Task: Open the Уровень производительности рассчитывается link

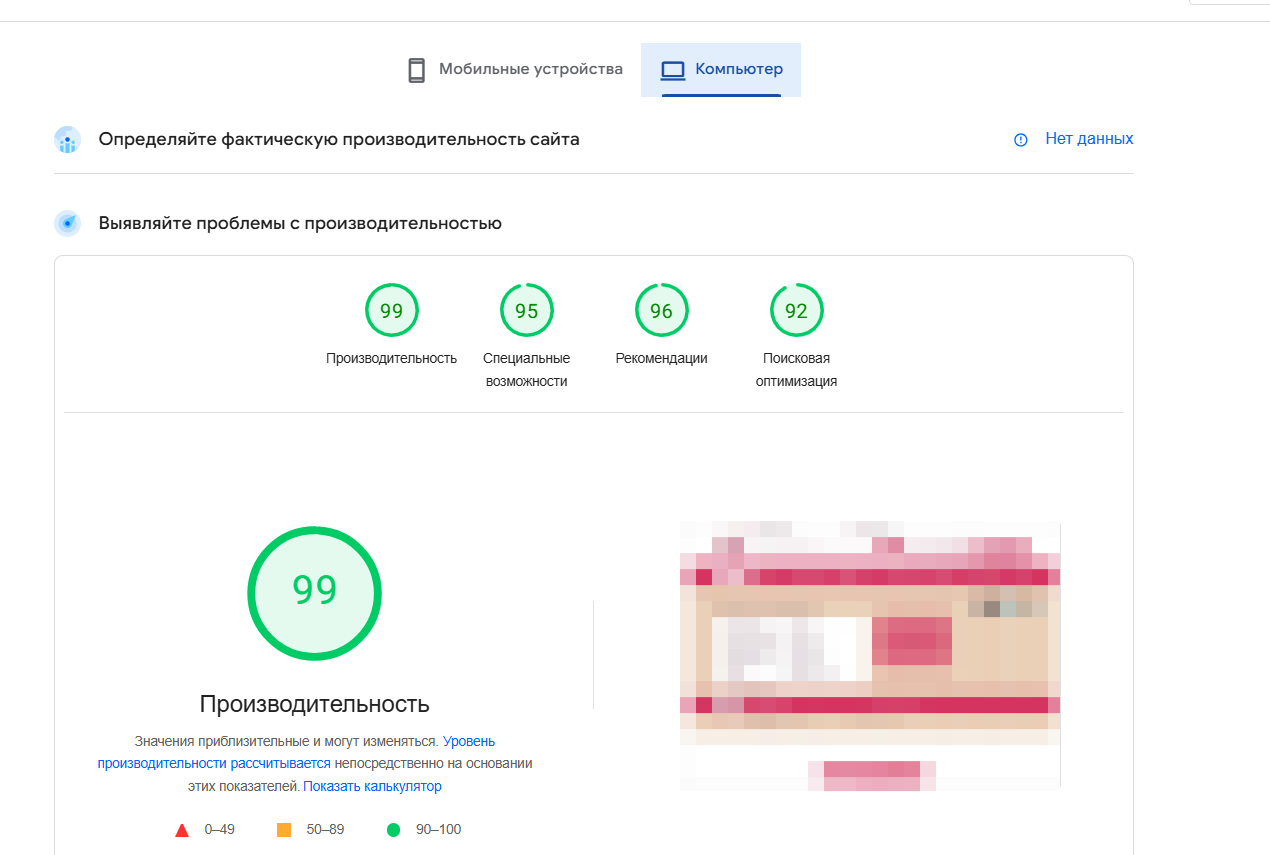Action: 468,742
